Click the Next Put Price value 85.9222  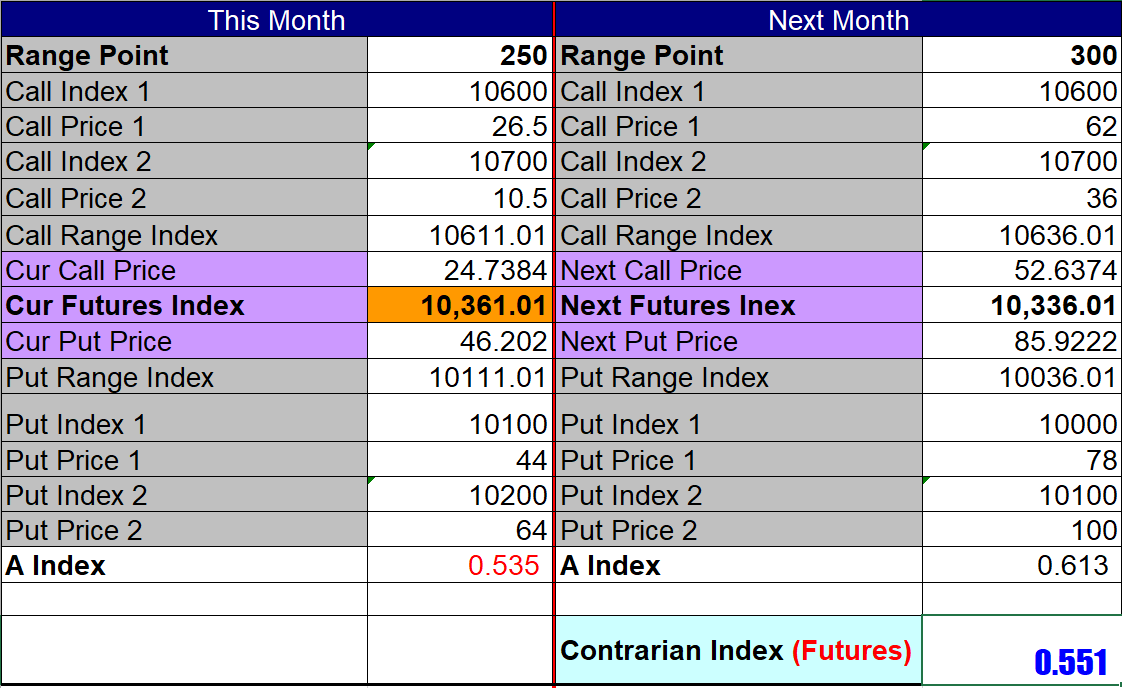coord(1020,341)
